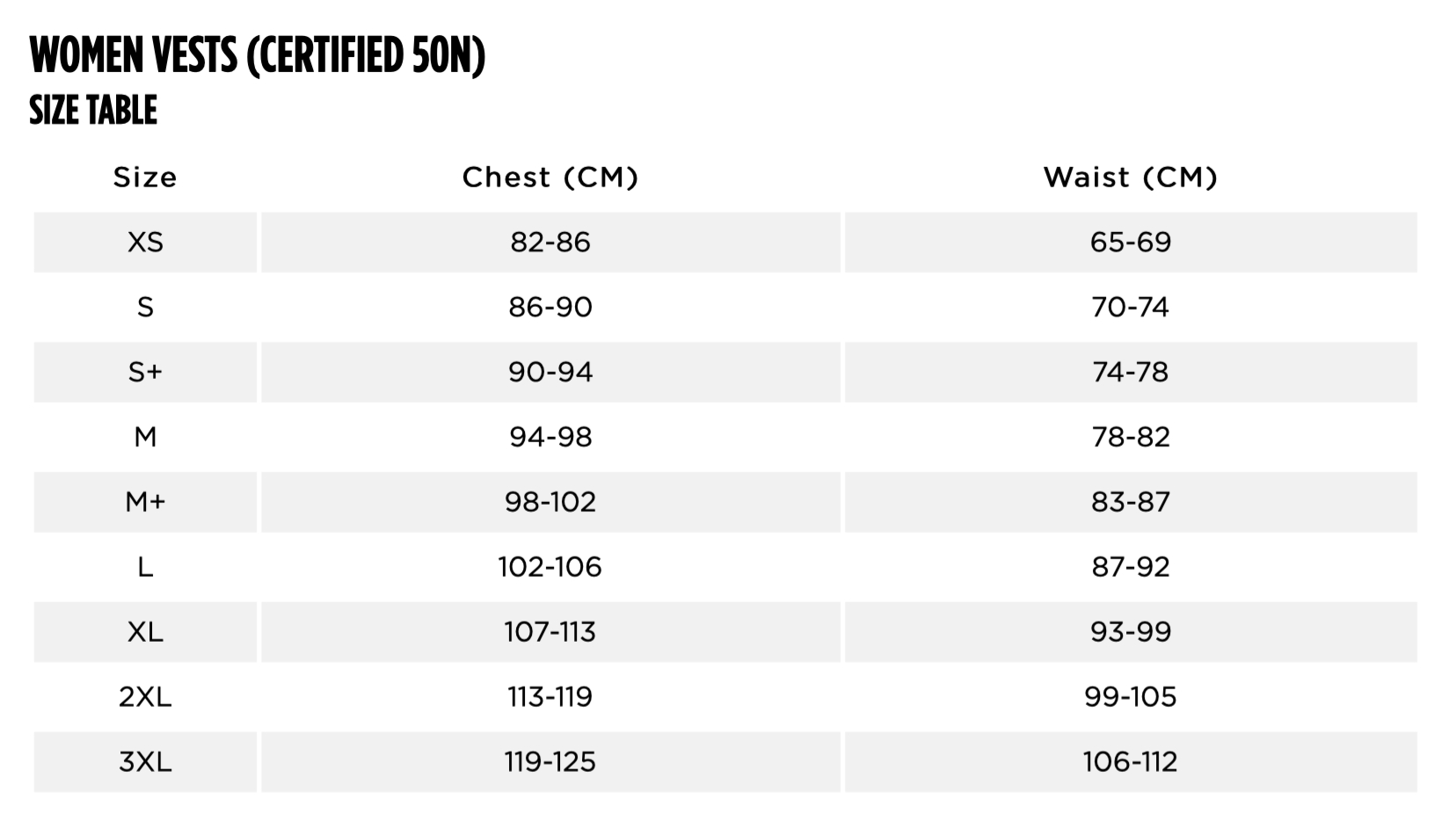Select the S+ size cell
Image resolution: width=1456 pixels, height=836 pixels.
145,372
